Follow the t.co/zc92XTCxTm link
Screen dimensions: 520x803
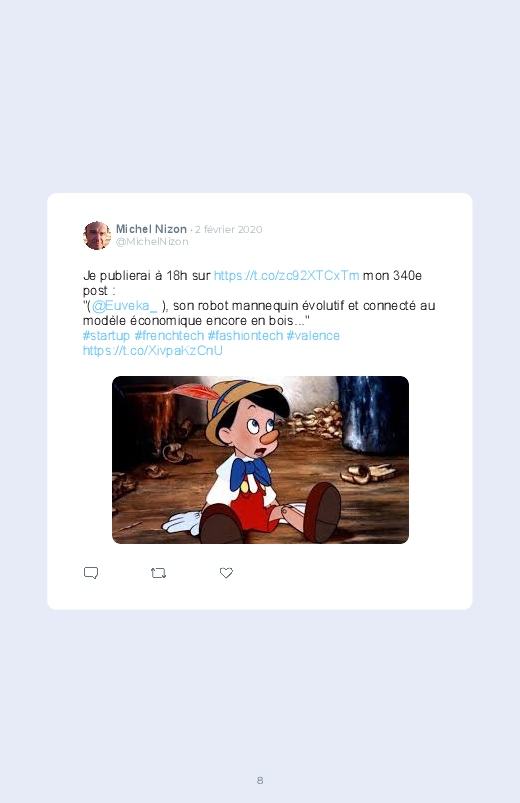point(286,276)
